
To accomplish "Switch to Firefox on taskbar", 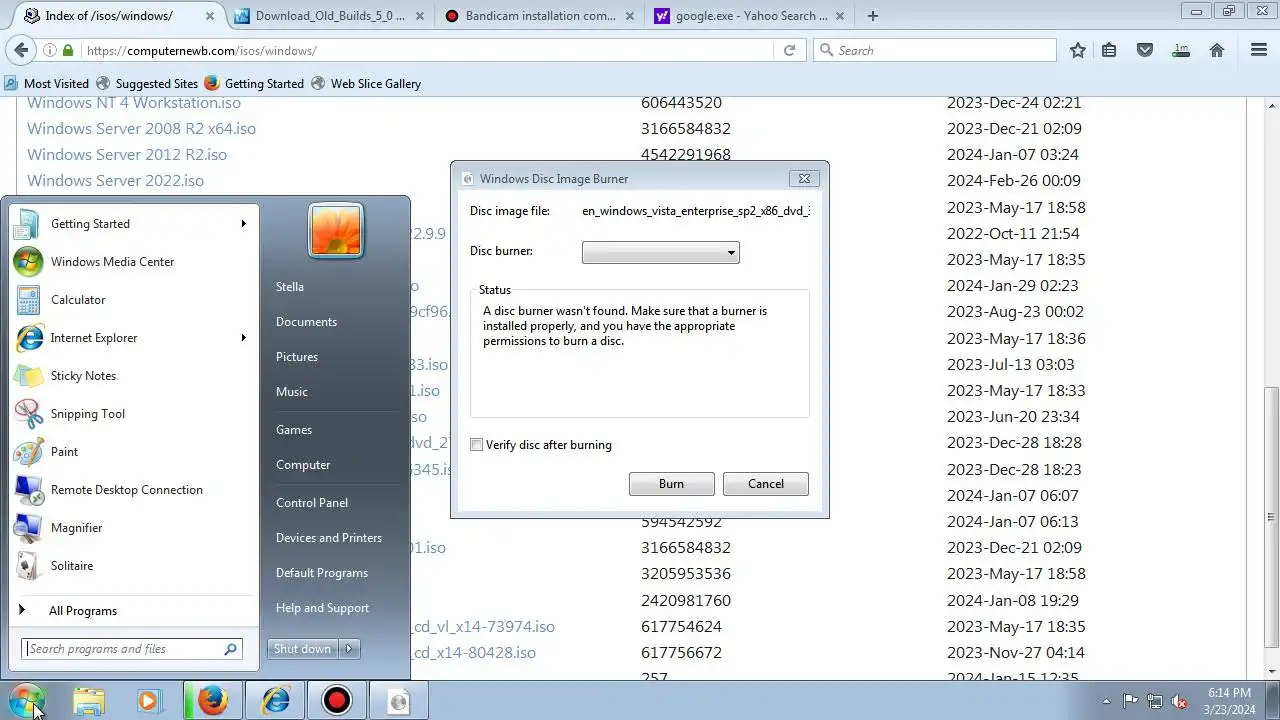I will pyautogui.click(x=212, y=701).
